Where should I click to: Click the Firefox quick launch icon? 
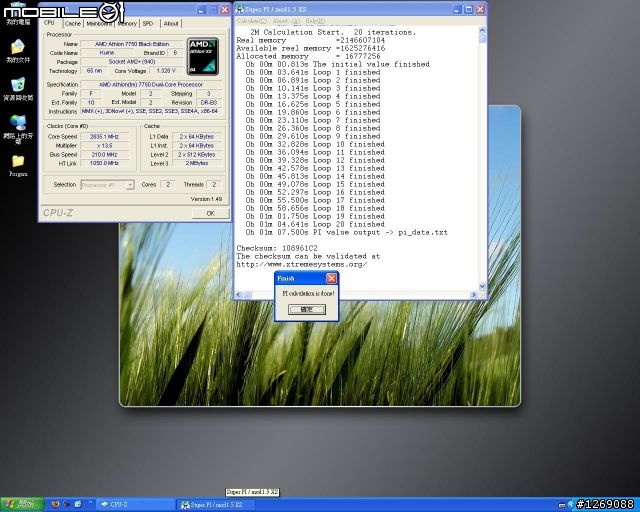(56, 504)
